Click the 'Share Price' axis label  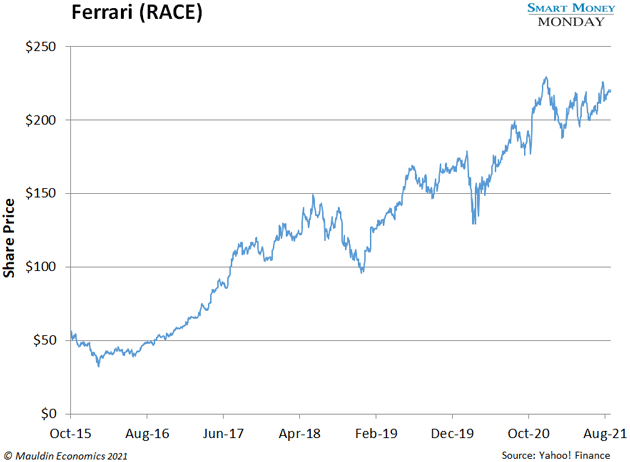9,238
